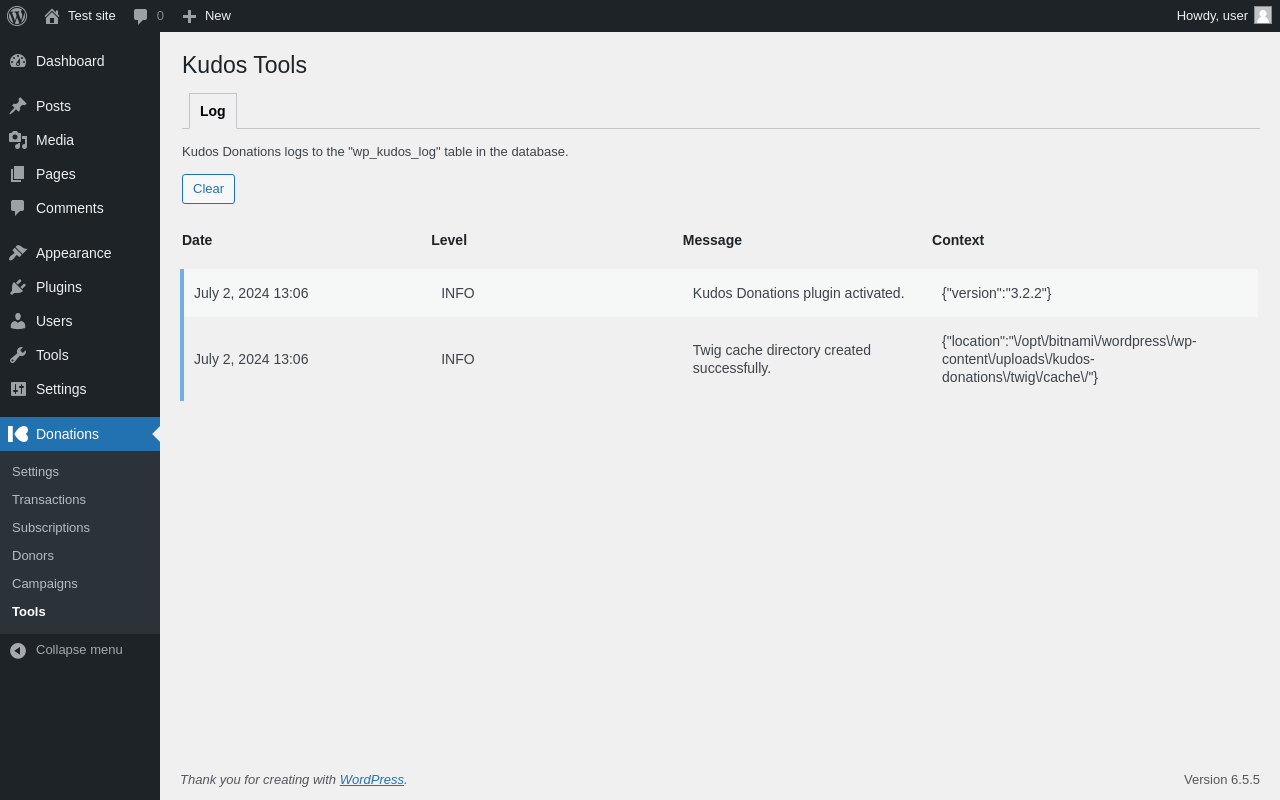Open the user avatar in admin bar

[x=1263, y=15]
